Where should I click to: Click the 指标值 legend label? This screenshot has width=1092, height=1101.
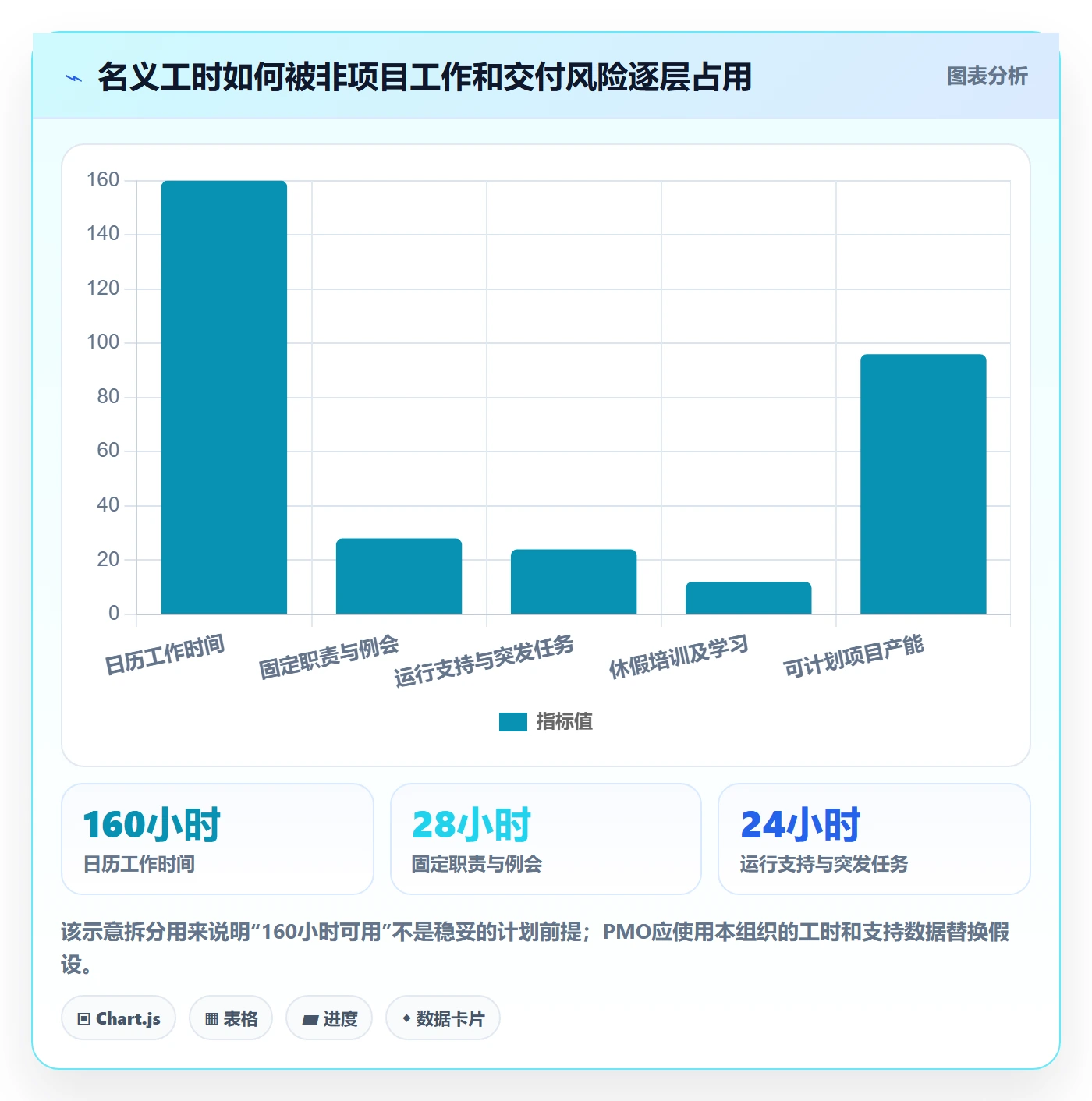565,722
